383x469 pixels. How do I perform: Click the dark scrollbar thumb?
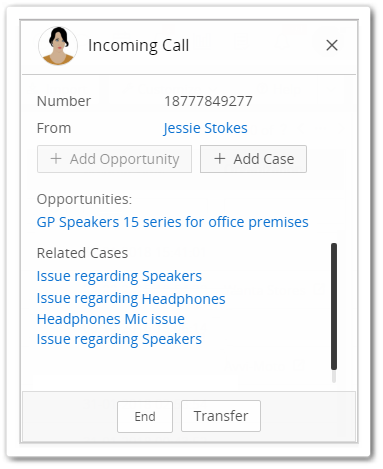(x=334, y=306)
